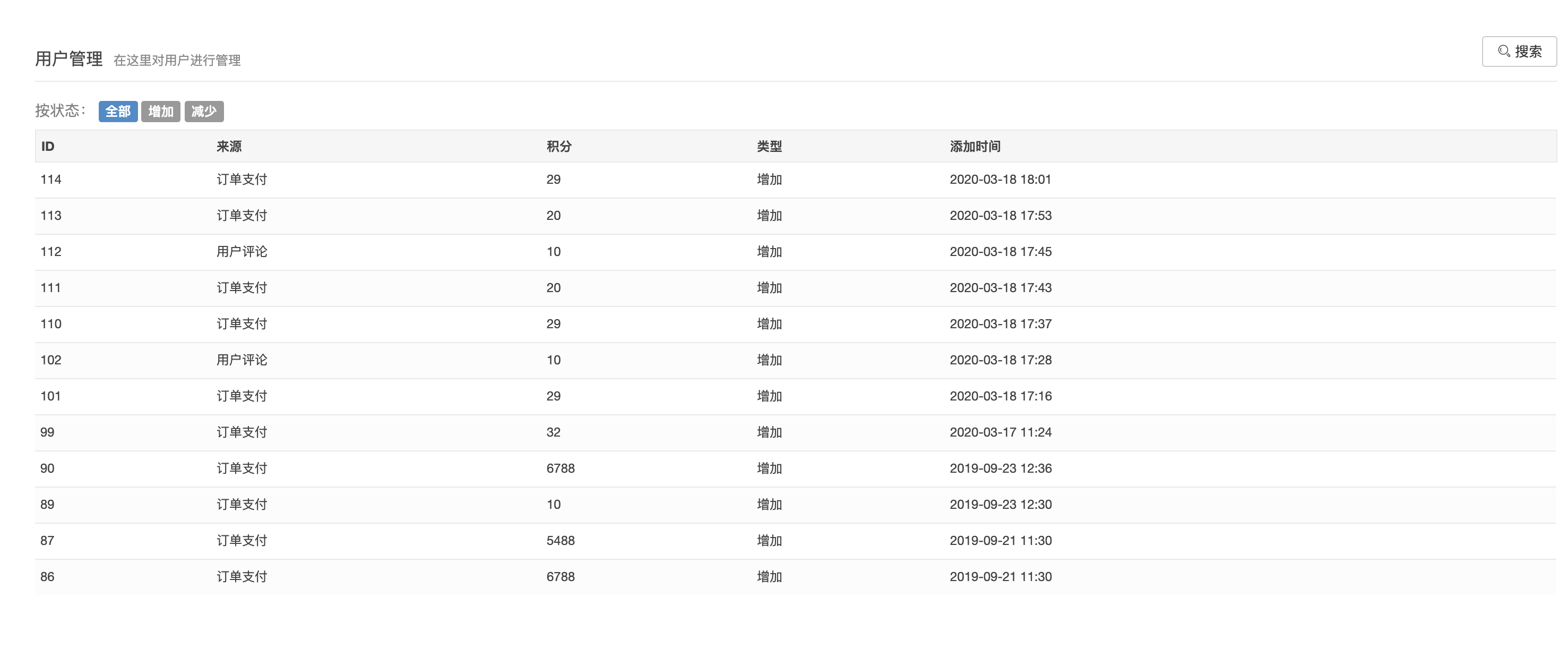Image resolution: width=1568 pixels, height=648 pixels.
Task: Click timestamp 2020-03-18 17:45
Action: (x=1000, y=252)
